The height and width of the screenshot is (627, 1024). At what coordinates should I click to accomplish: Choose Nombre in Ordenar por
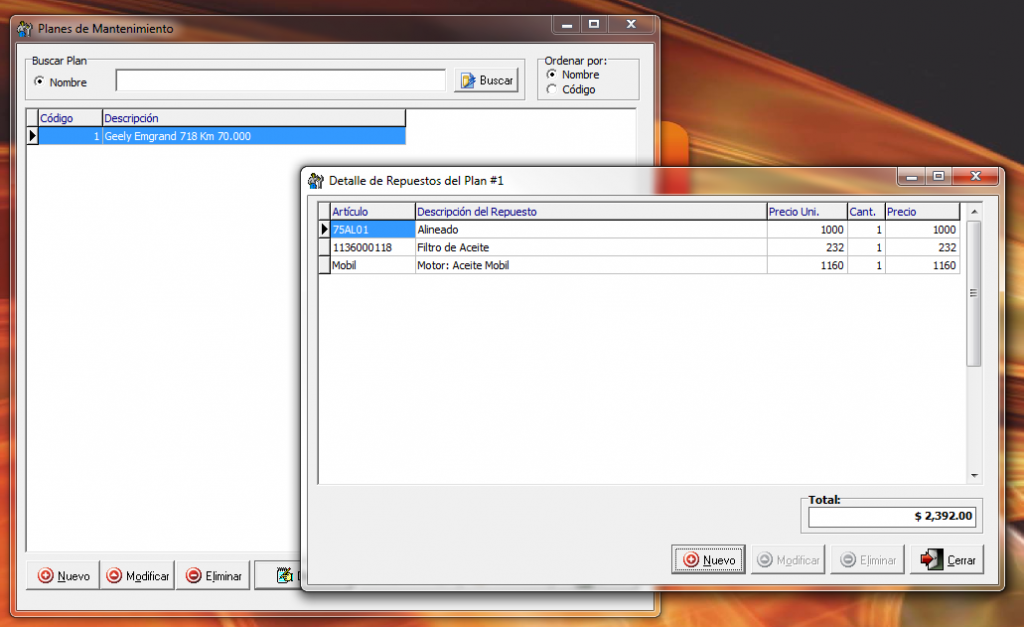click(x=551, y=75)
